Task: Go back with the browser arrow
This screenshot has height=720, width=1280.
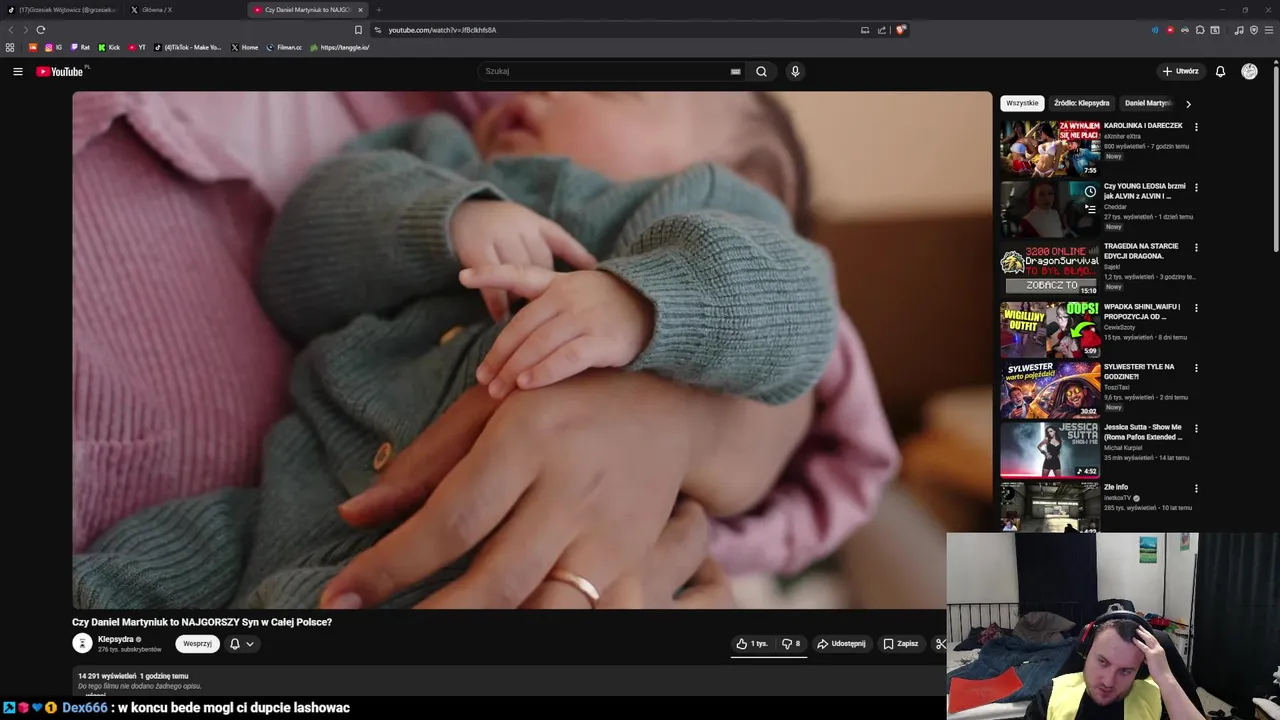Action: pos(11,30)
